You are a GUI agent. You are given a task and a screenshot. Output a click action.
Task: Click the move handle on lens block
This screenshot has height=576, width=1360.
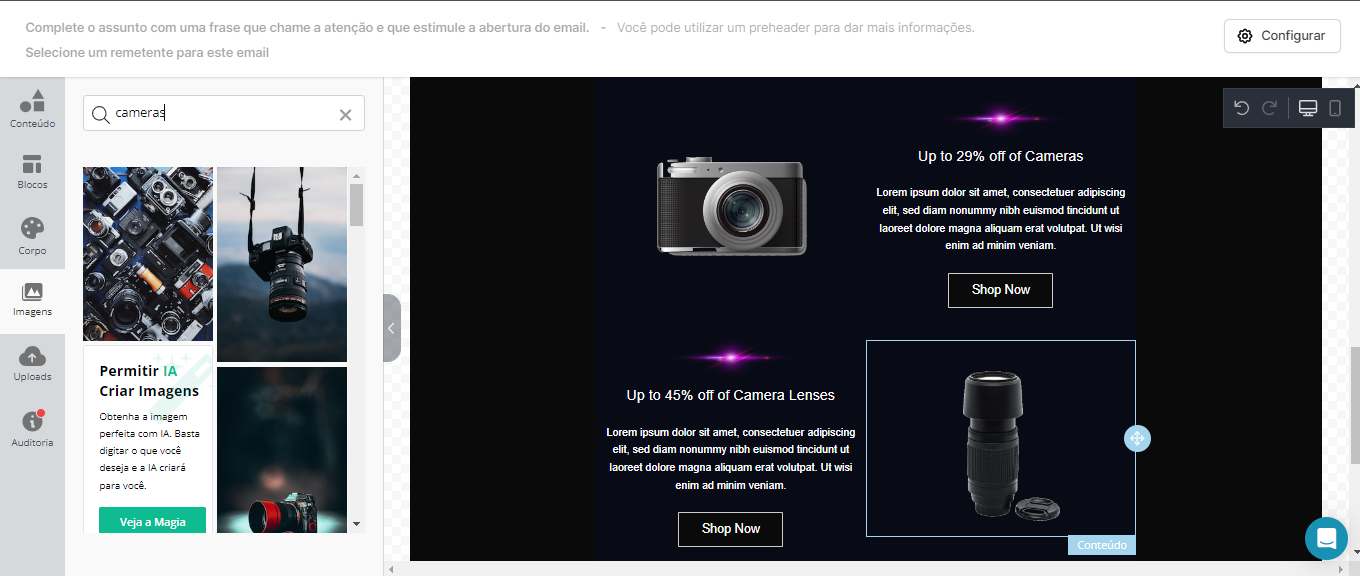point(1138,438)
